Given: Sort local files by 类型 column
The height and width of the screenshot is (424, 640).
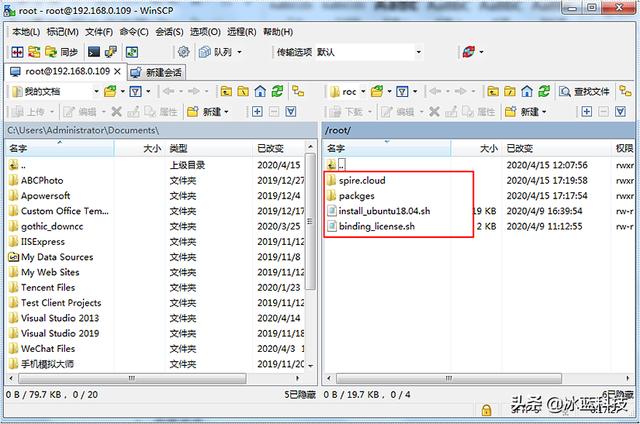Looking at the screenshot, I should pyautogui.click(x=209, y=148).
